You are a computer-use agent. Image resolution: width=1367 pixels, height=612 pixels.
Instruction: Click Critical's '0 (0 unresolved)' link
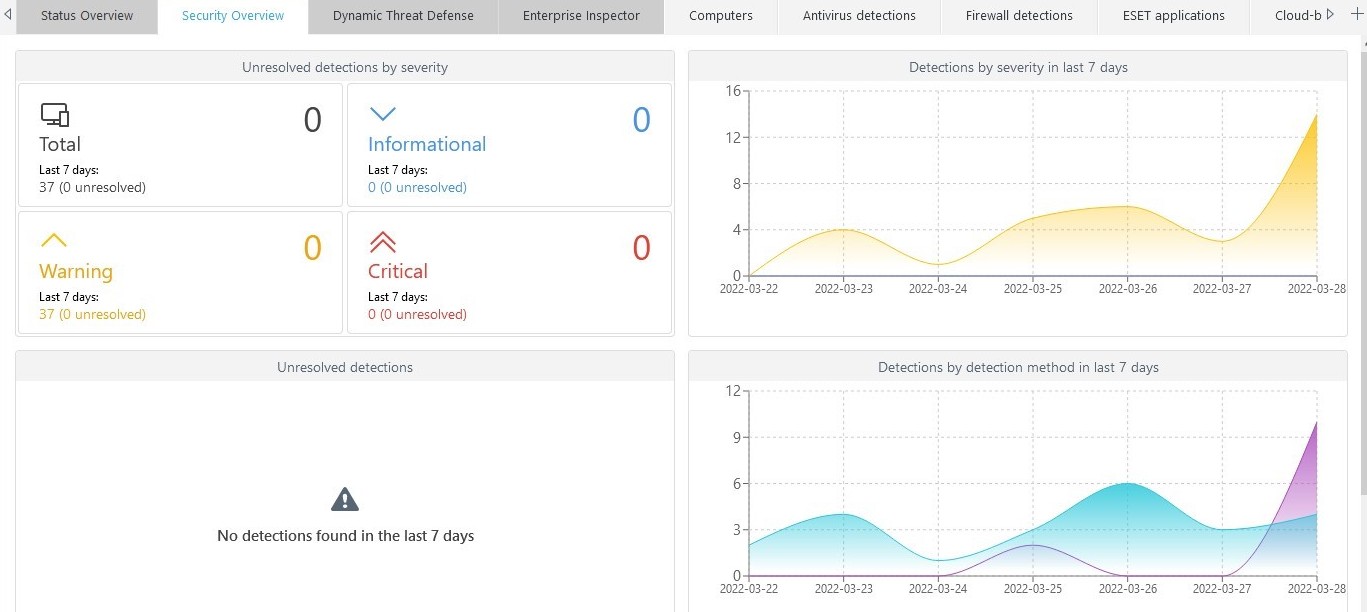[417, 314]
